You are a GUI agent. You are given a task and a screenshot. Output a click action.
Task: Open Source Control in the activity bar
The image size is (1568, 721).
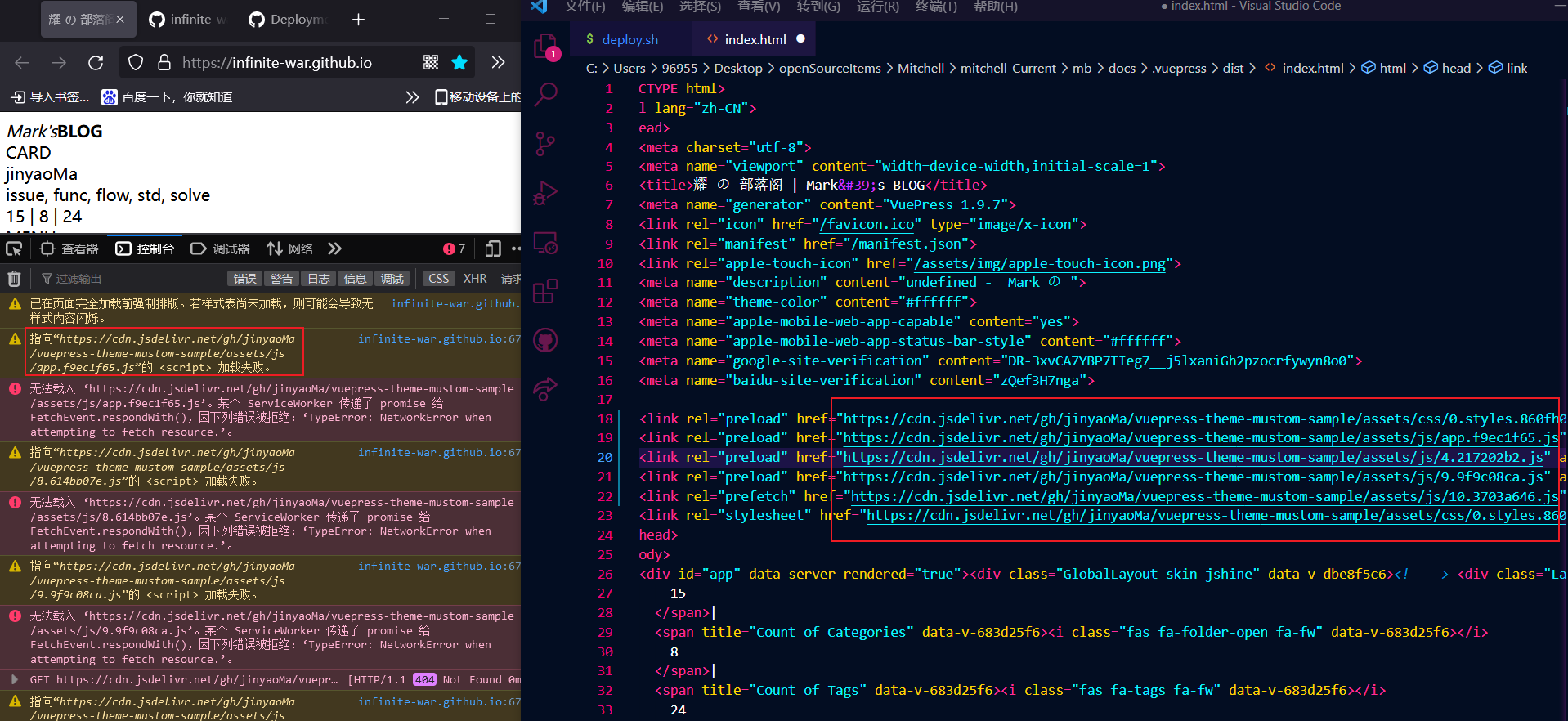545,145
